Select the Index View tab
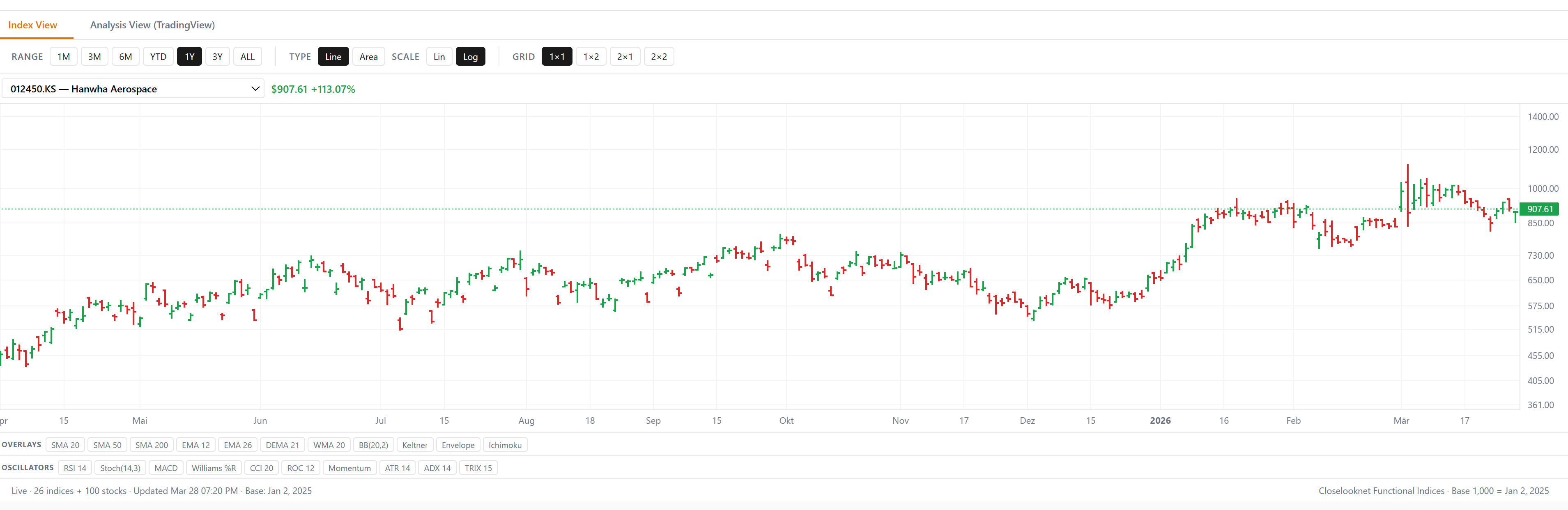The image size is (1568, 510). tap(32, 25)
